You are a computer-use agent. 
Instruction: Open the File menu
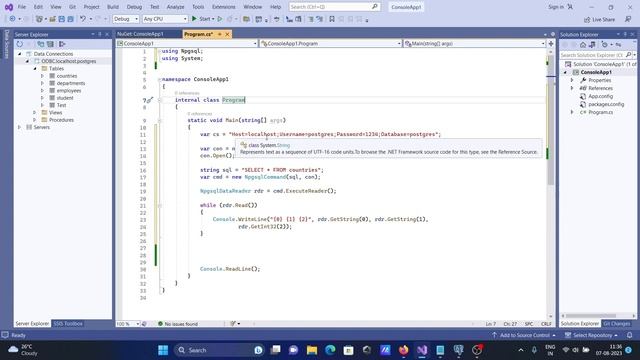[x=22, y=7]
